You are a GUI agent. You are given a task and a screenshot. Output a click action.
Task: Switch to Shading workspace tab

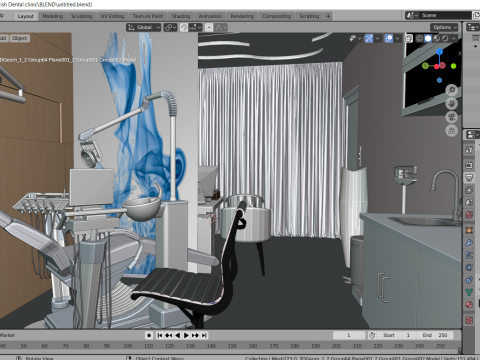pos(181,16)
